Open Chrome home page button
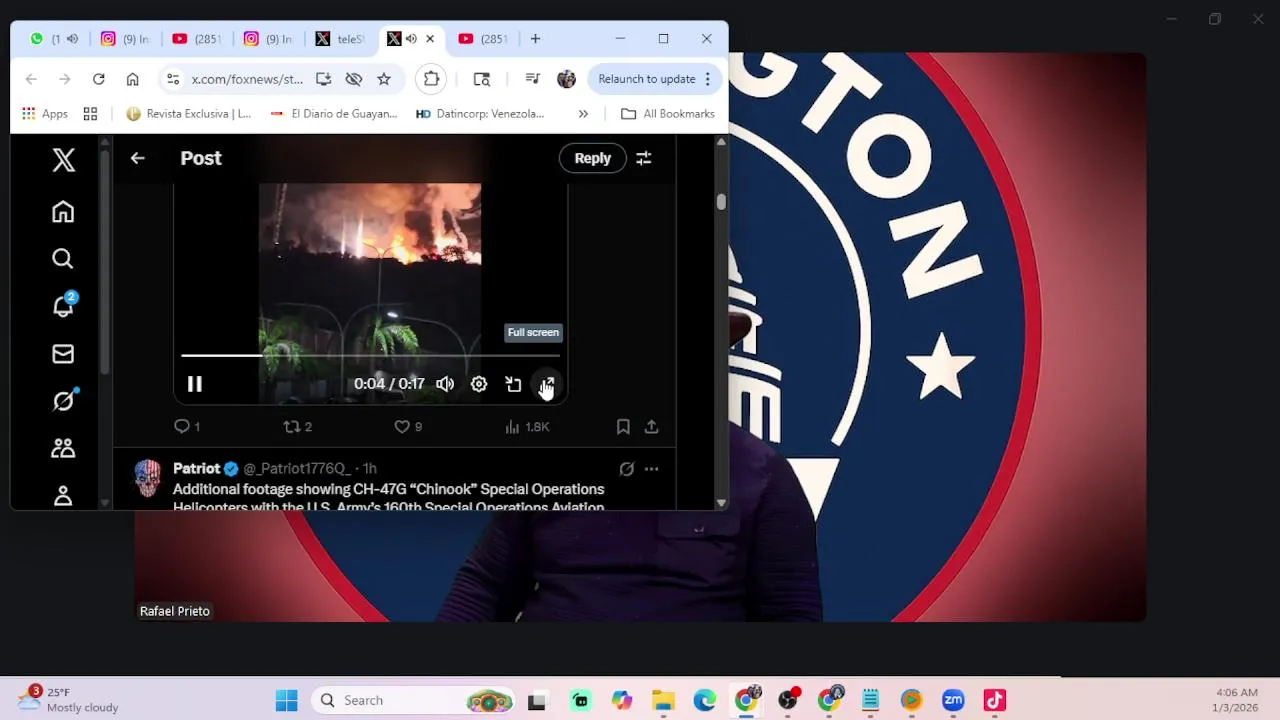 (x=132, y=79)
